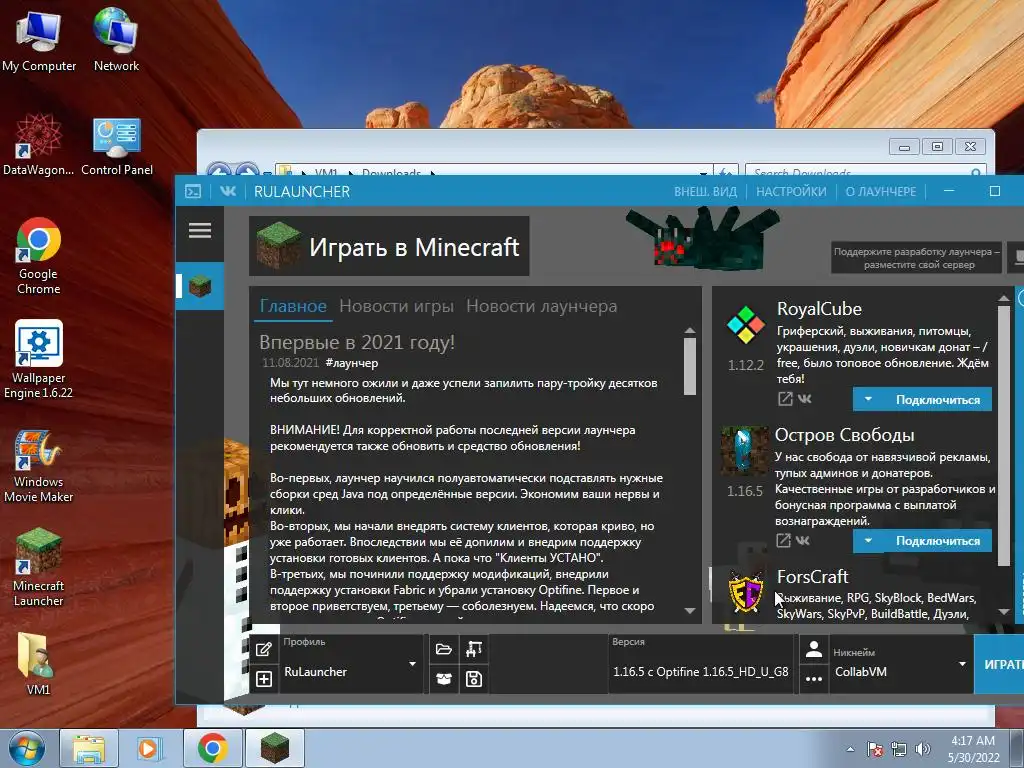This screenshot has width=1024, height=768.
Task: Add a new profile with plus icon
Action: (264, 679)
